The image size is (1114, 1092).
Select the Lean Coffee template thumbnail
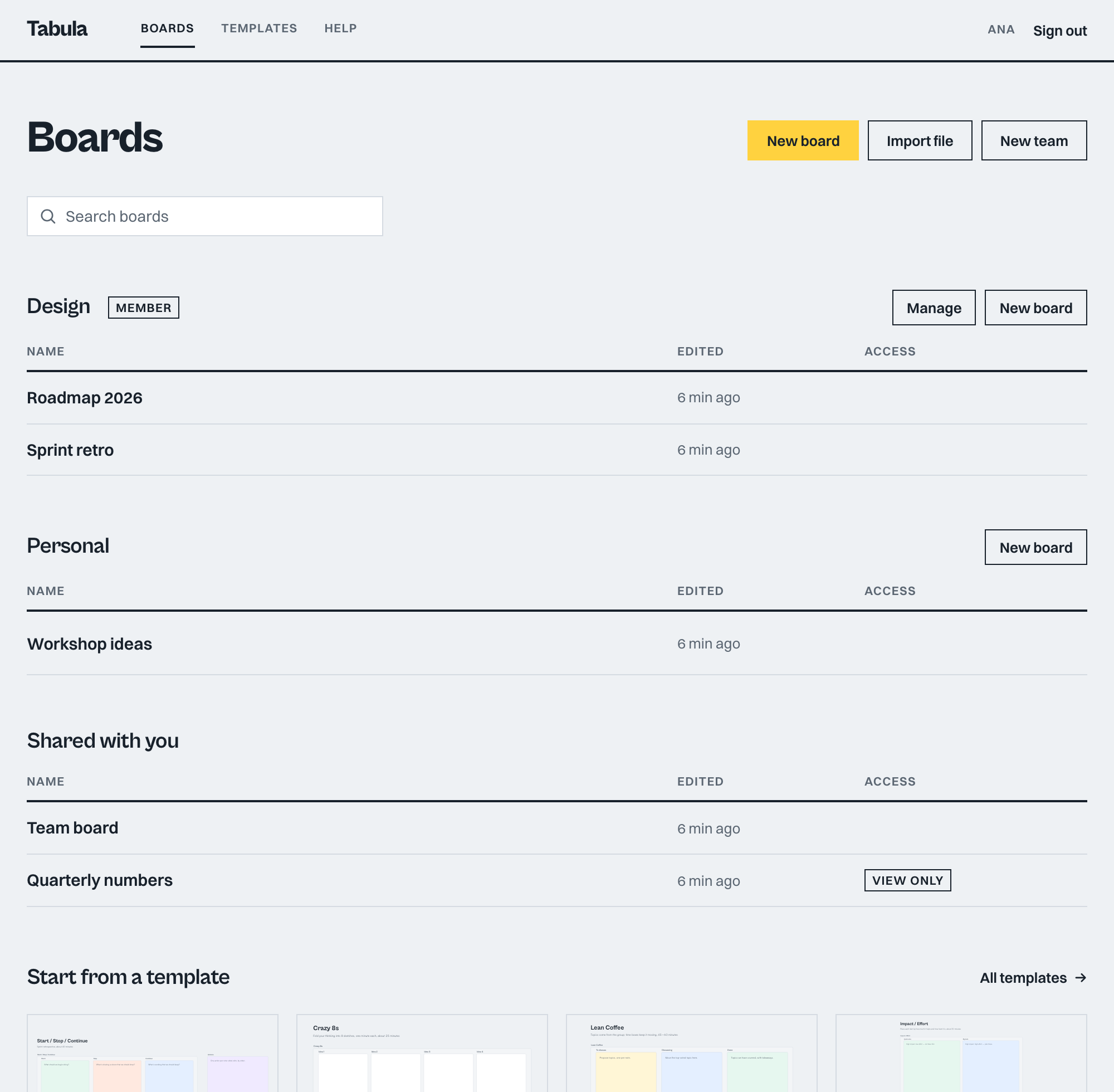click(x=691, y=1053)
